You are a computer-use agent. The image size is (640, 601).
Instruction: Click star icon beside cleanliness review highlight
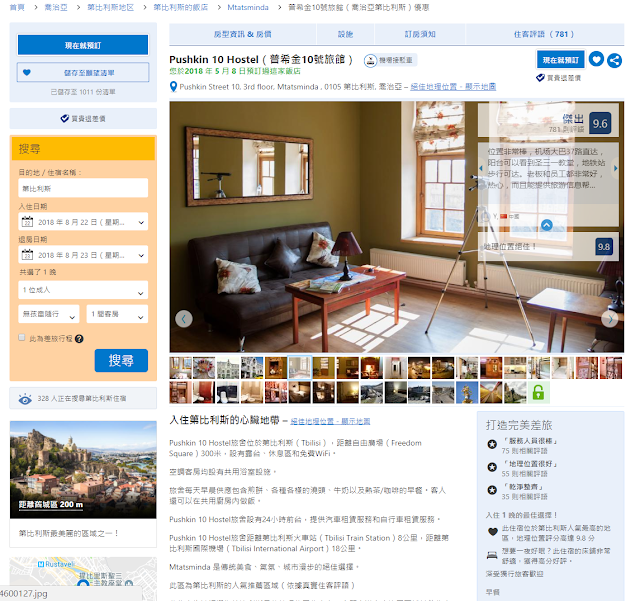pyautogui.click(x=492, y=490)
